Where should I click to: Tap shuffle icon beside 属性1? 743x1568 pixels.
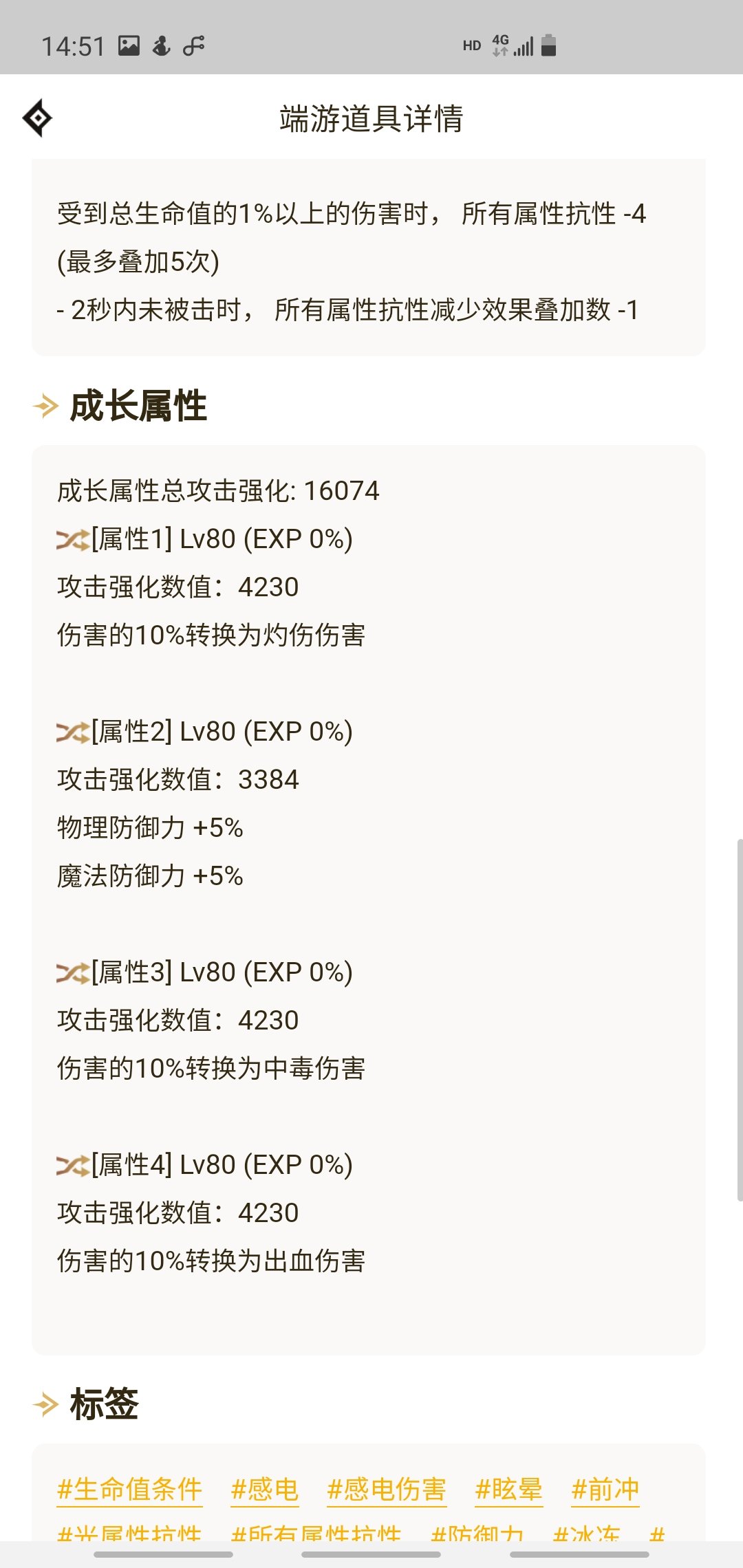[73, 540]
